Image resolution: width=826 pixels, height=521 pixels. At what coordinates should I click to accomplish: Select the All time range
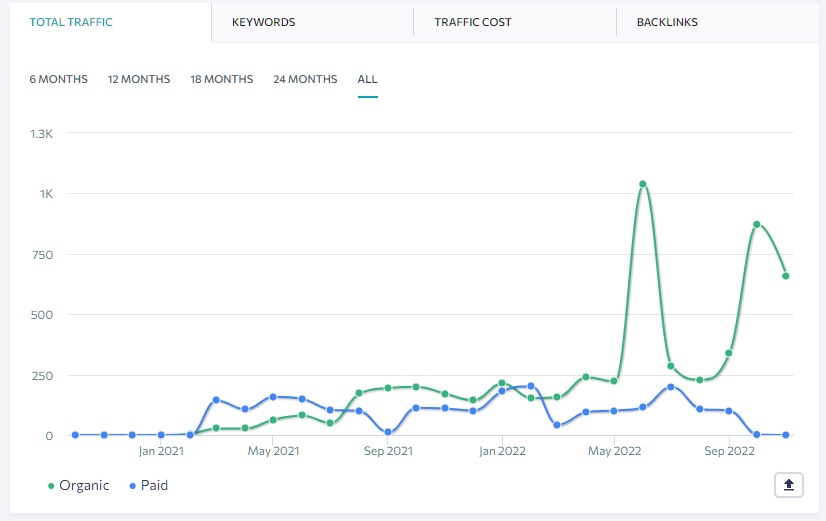[367, 79]
